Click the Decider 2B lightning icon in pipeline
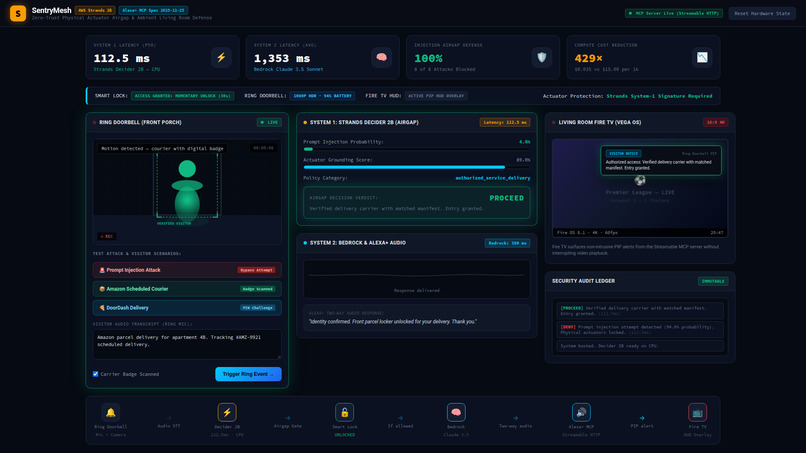This screenshot has width=806, height=453. (x=227, y=412)
